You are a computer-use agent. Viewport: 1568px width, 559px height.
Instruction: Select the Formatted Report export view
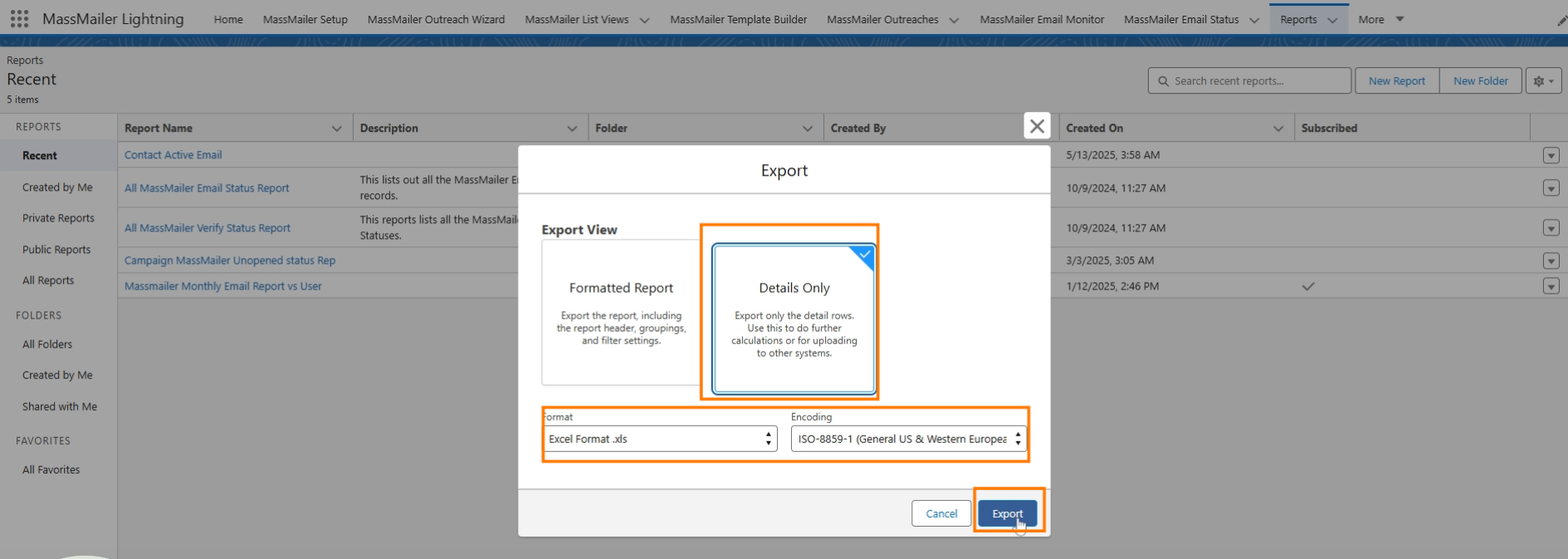tap(621, 313)
